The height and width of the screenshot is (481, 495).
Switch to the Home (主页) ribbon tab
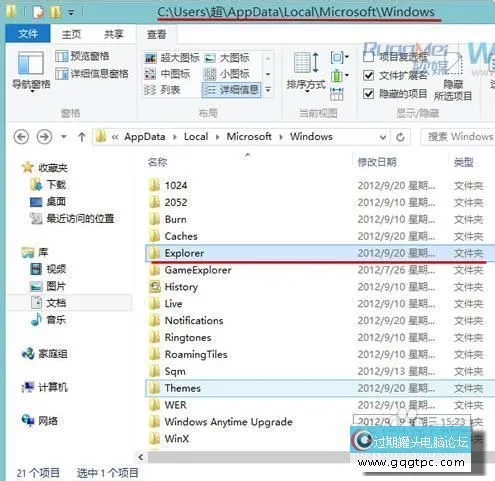click(x=71, y=34)
